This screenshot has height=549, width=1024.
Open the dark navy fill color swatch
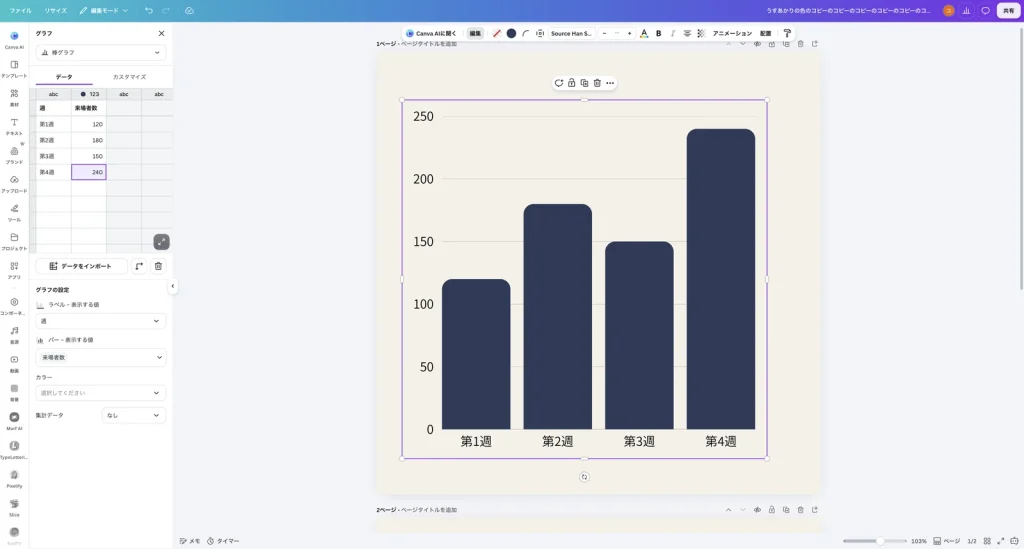[511, 33]
